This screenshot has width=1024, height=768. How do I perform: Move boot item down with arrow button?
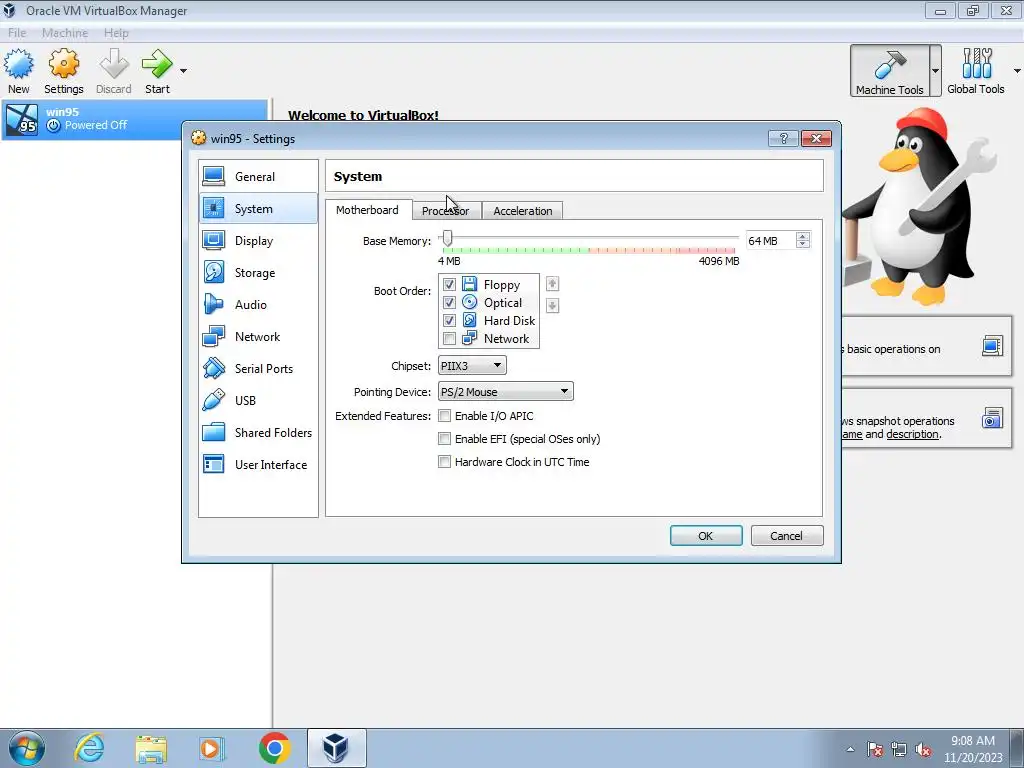552,306
